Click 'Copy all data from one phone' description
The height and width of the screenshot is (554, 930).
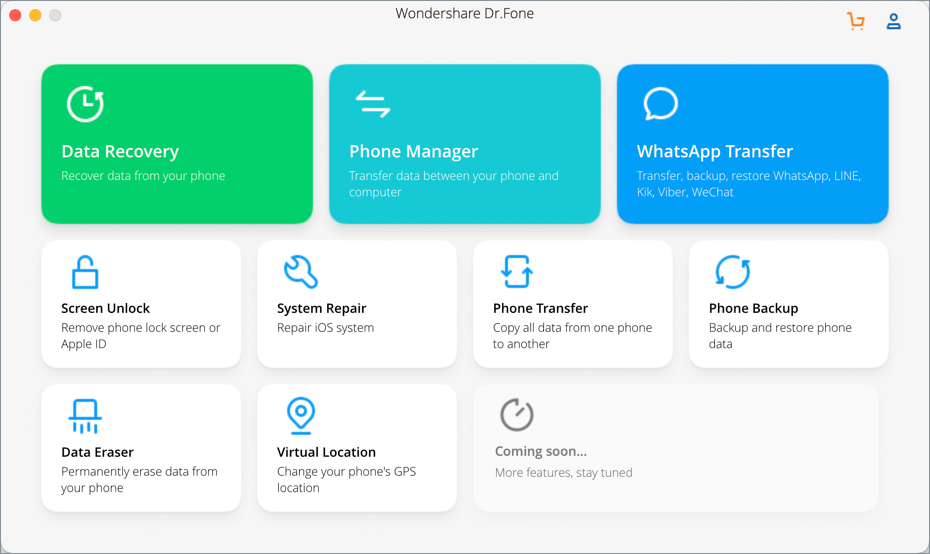572,336
